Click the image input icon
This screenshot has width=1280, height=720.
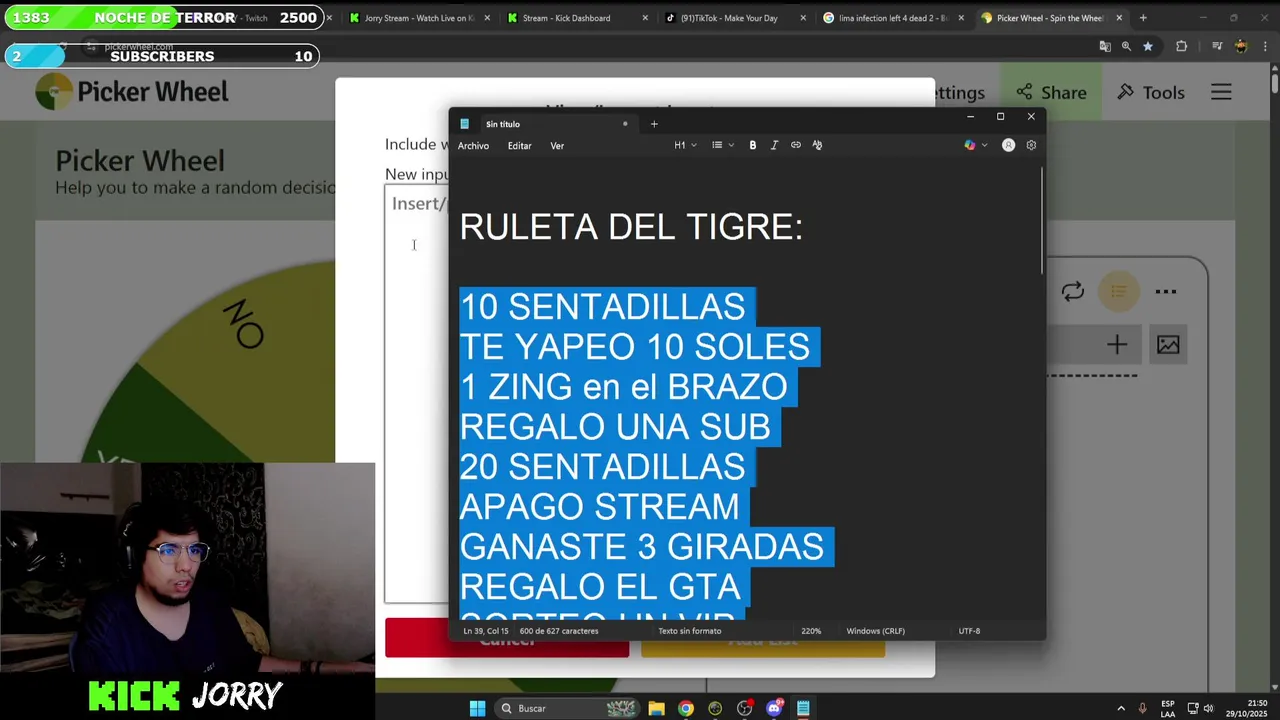1168,345
